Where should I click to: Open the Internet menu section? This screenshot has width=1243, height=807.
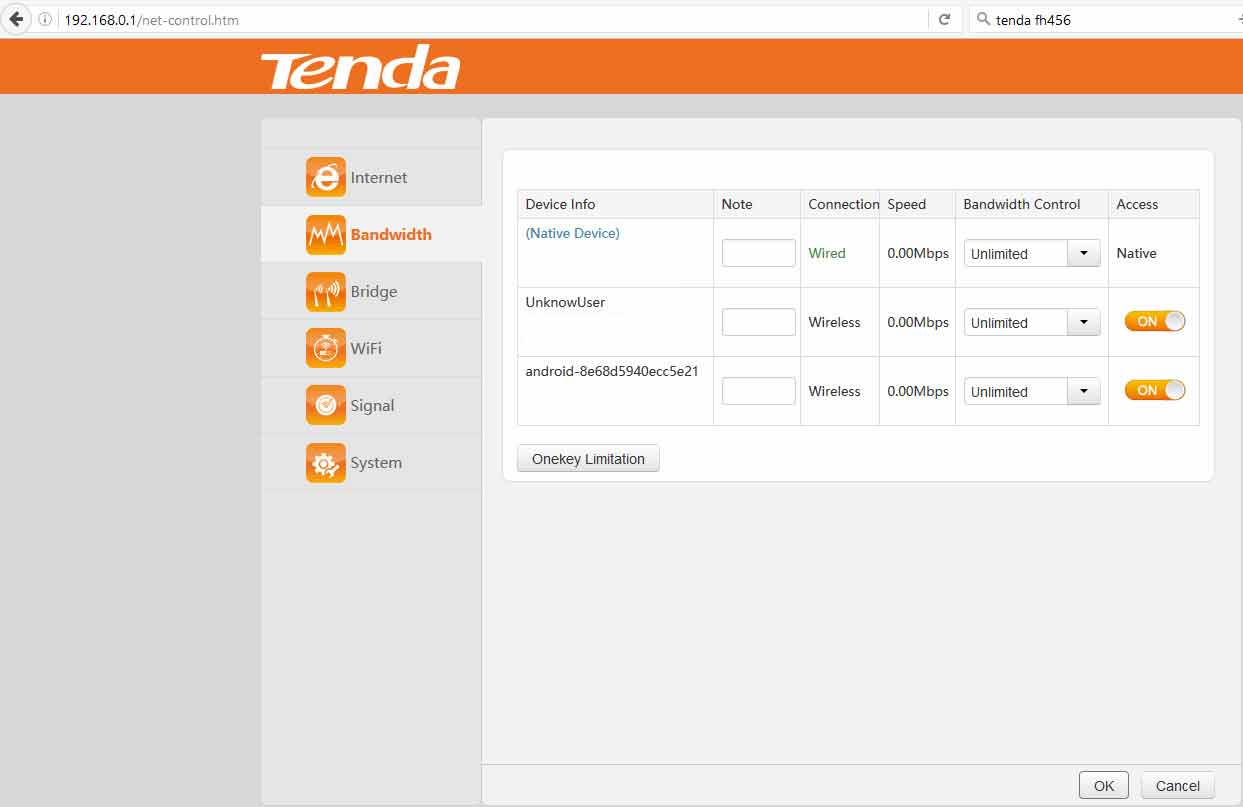pos(371,177)
